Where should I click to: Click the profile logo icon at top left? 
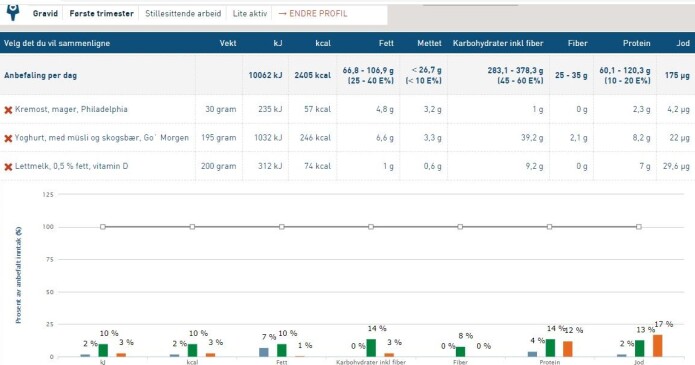13,12
